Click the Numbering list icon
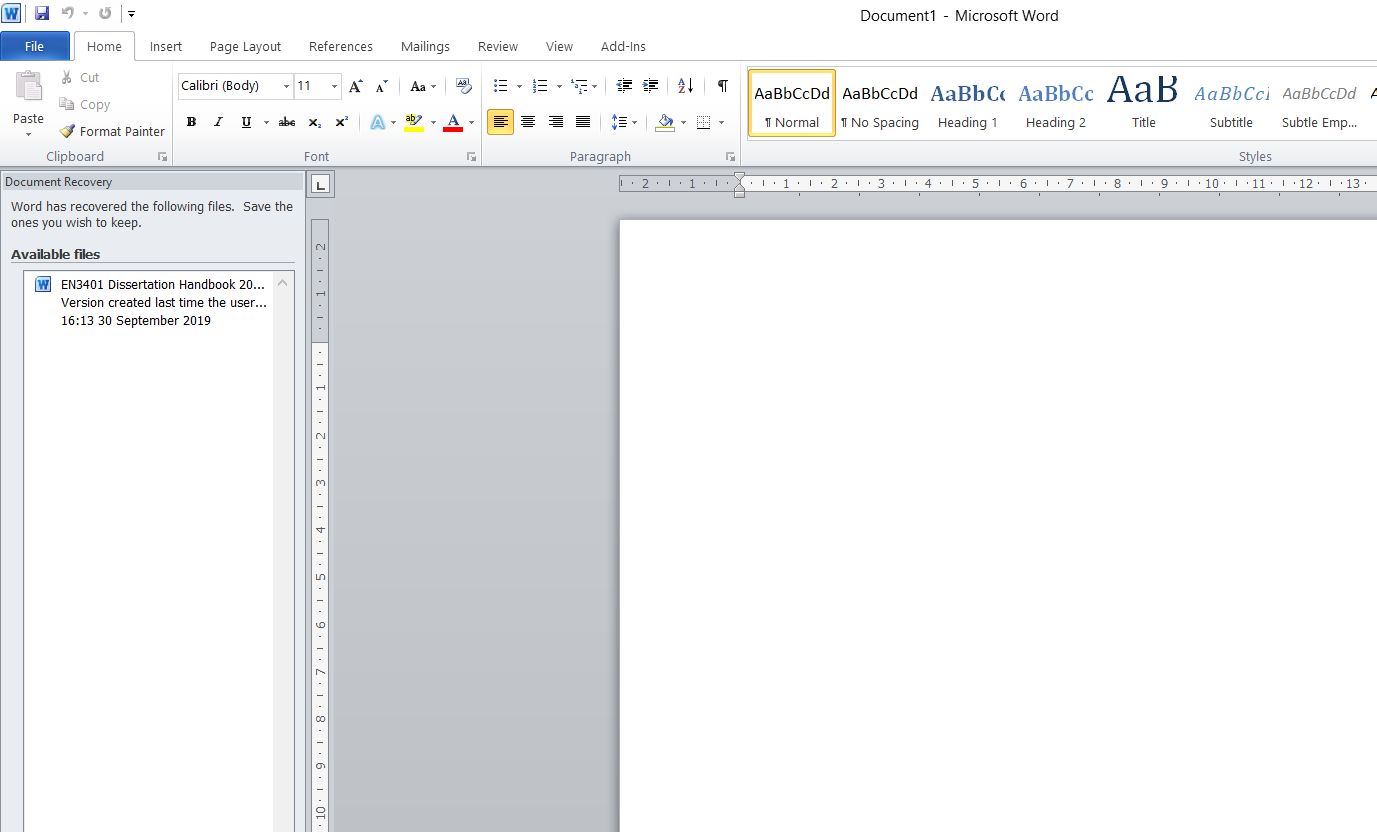The height and width of the screenshot is (832, 1377). coord(540,86)
